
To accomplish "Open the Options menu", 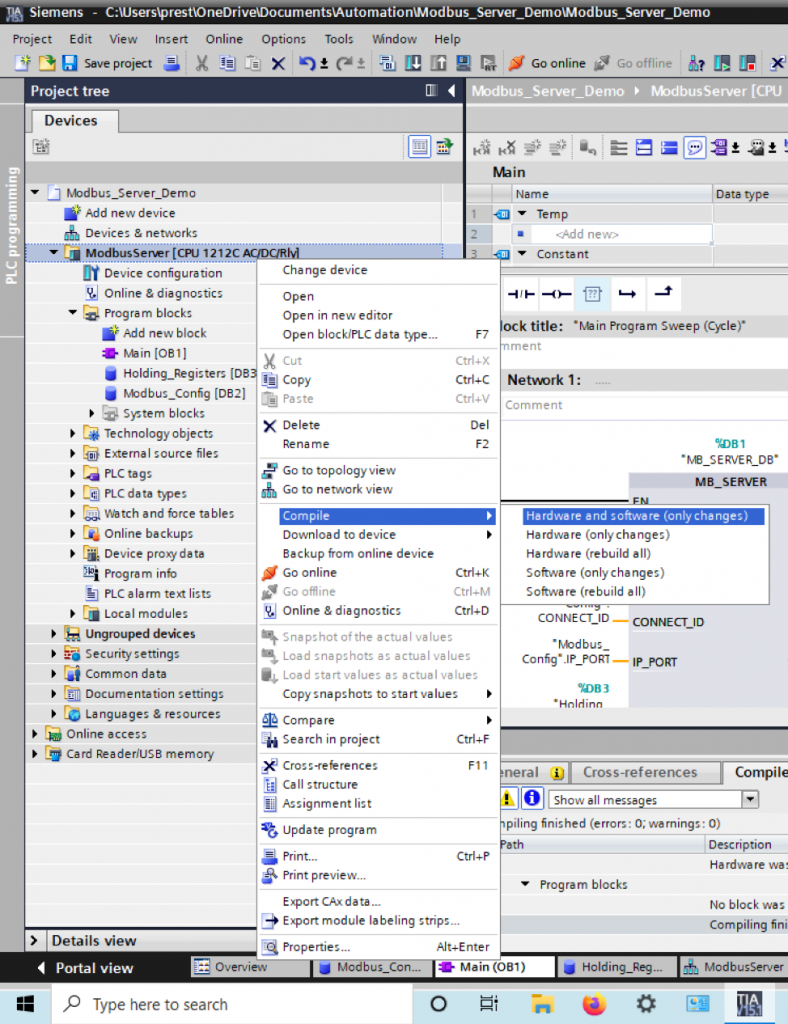I will pos(283,39).
